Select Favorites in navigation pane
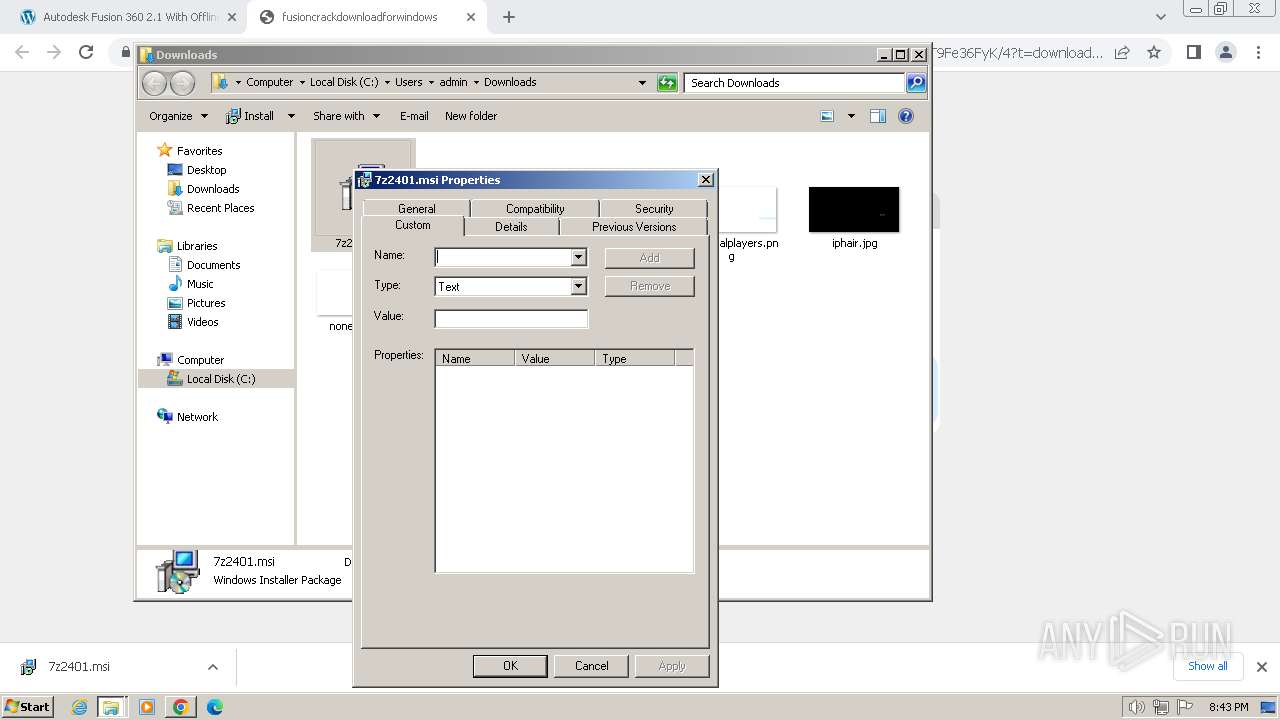Image resolution: width=1280 pixels, height=720 pixels. (x=199, y=151)
